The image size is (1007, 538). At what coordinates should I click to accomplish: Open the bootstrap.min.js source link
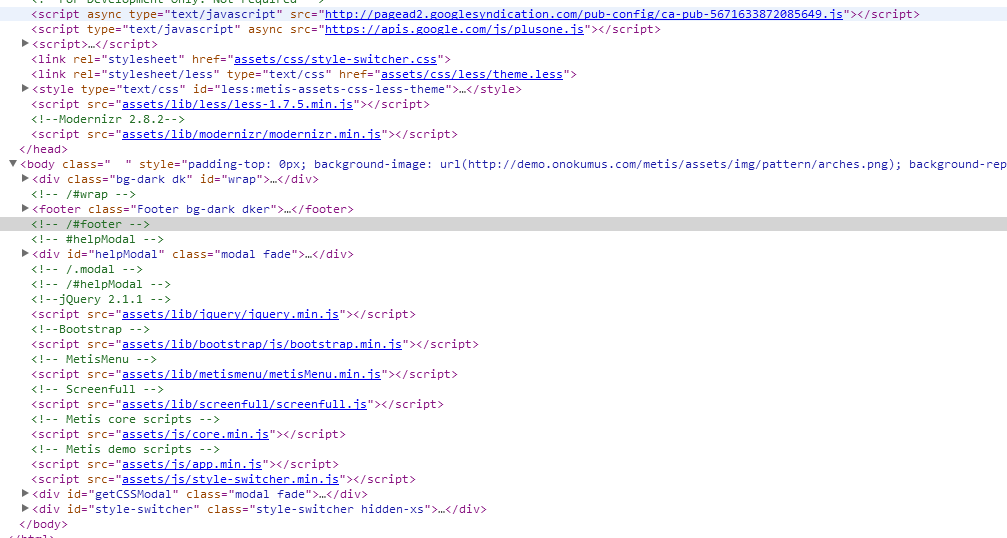point(261,344)
